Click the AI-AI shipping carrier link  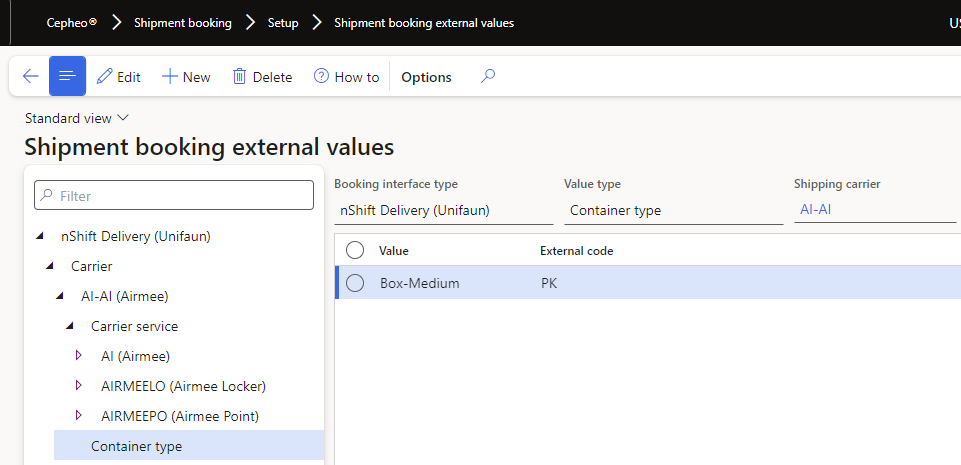click(817, 210)
